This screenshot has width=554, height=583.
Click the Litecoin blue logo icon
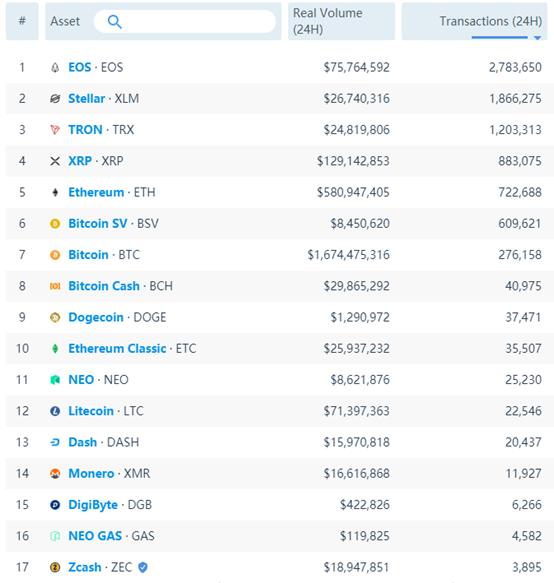(55, 411)
